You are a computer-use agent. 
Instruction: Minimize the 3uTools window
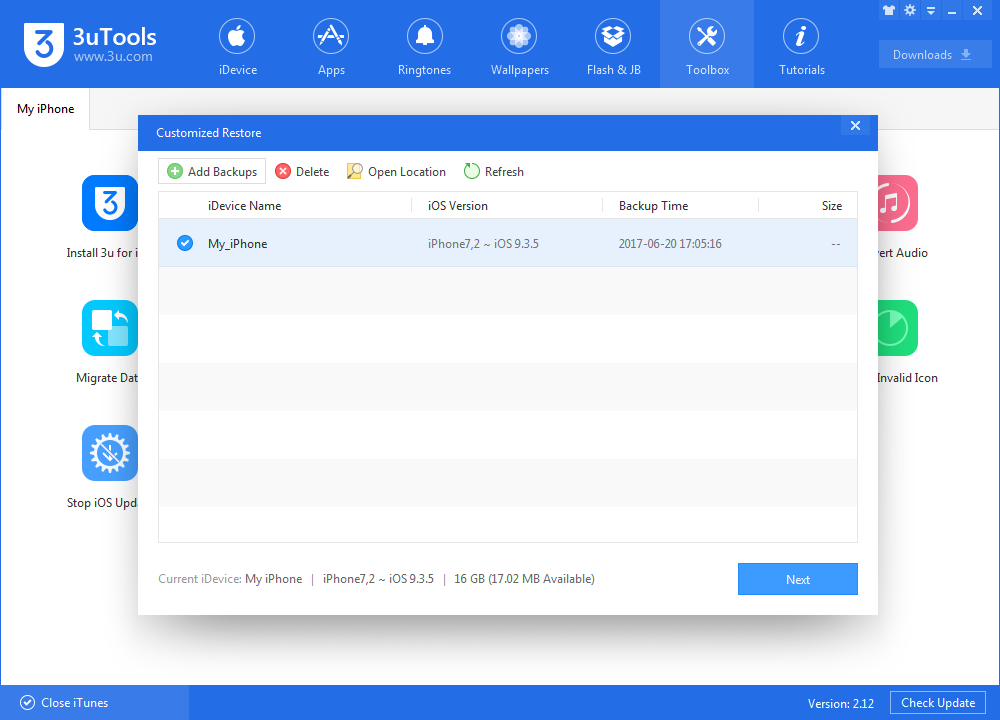pos(952,11)
